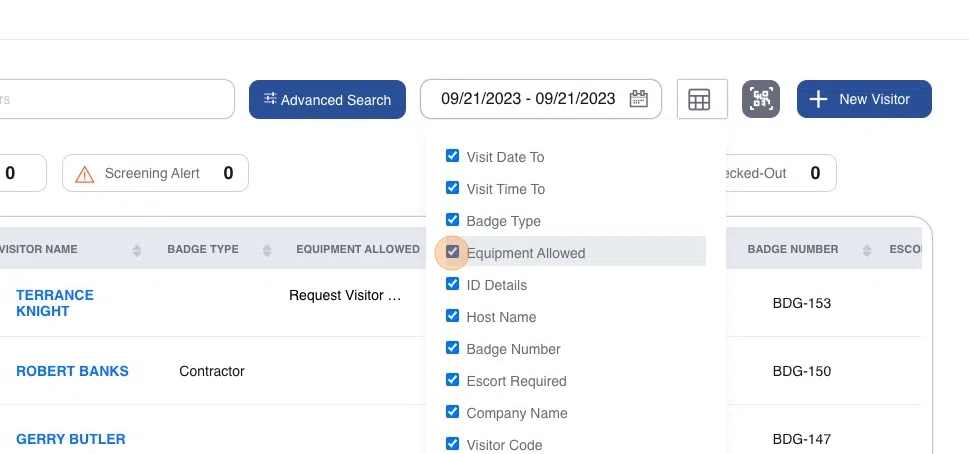Open the date range picker field
Image resolution: width=969 pixels, height=454 pixels.
[x=528, y=99]
